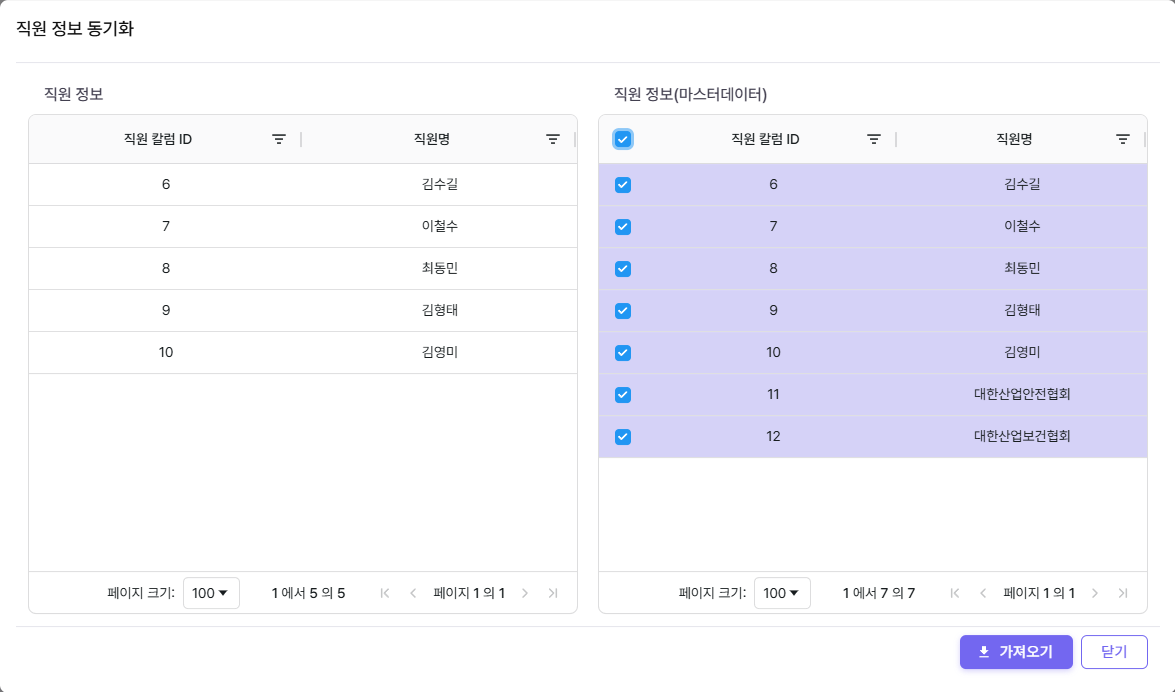This screenshot has height=692, width=1175.
Task: Sort master data by 직원 칼럼 ID header
Action: [765, 140]
